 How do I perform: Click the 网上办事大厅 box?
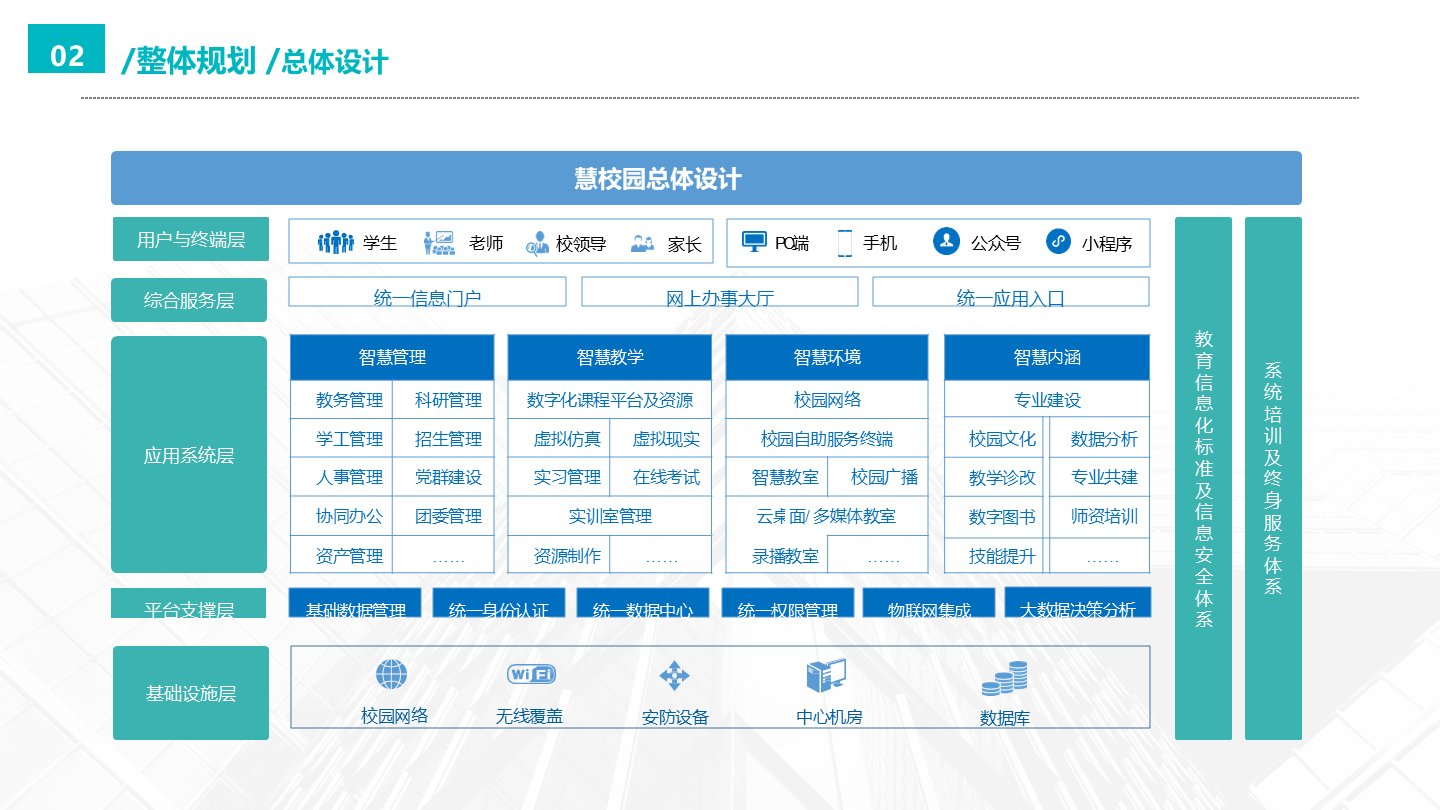(719, 292)
